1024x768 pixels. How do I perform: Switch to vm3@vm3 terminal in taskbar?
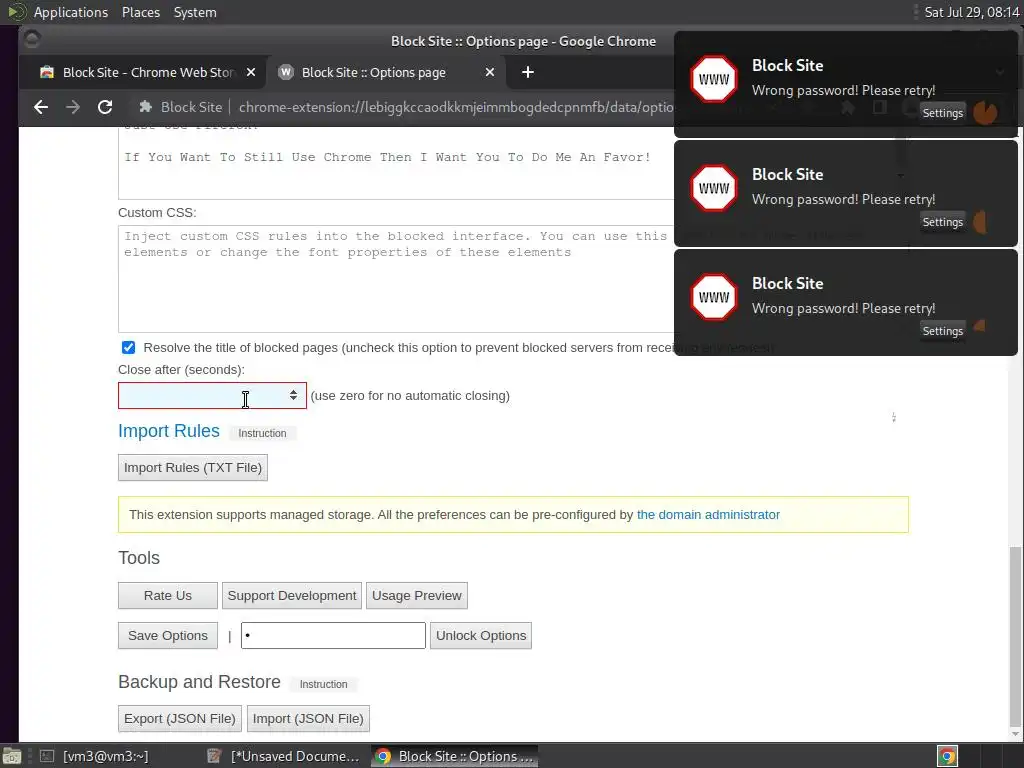click(x=94, y=756)
